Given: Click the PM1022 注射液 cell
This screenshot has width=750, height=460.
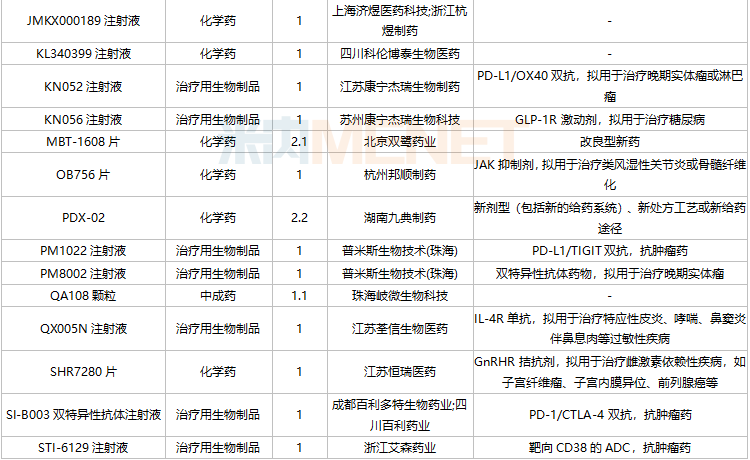Looking at the screenshot, I should tap(83, 251).
